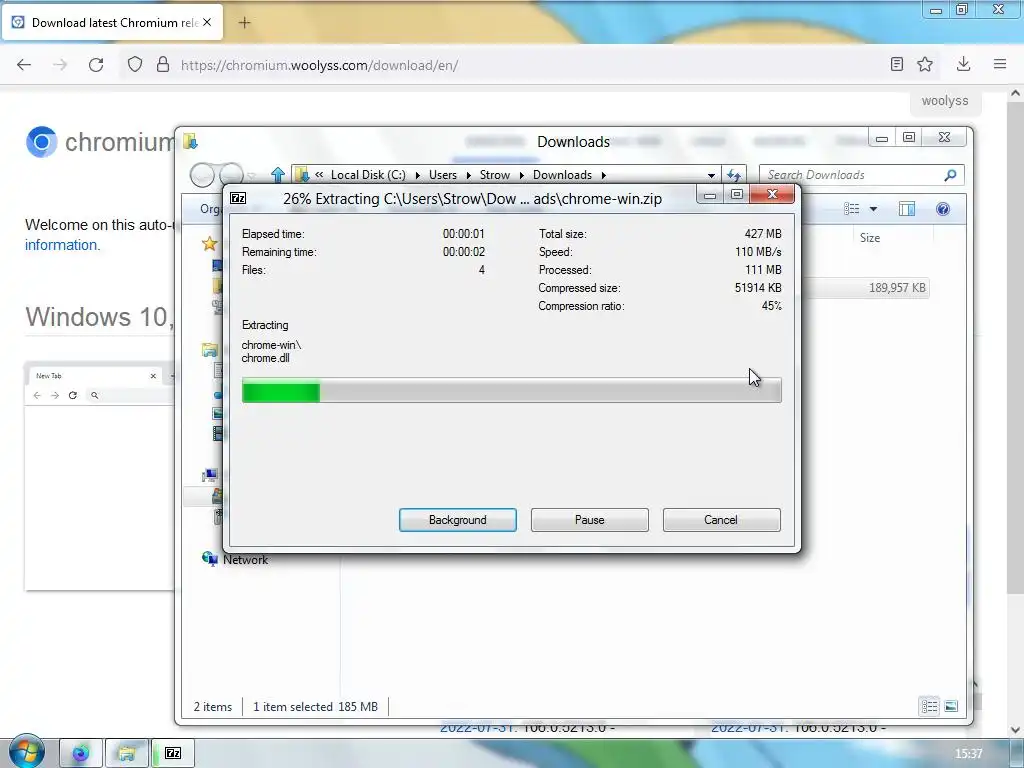Screen dimensions: 1024x768
Task: Click the Chromium browser screenshot thumbnail
Action: click(x=99, y=476)
